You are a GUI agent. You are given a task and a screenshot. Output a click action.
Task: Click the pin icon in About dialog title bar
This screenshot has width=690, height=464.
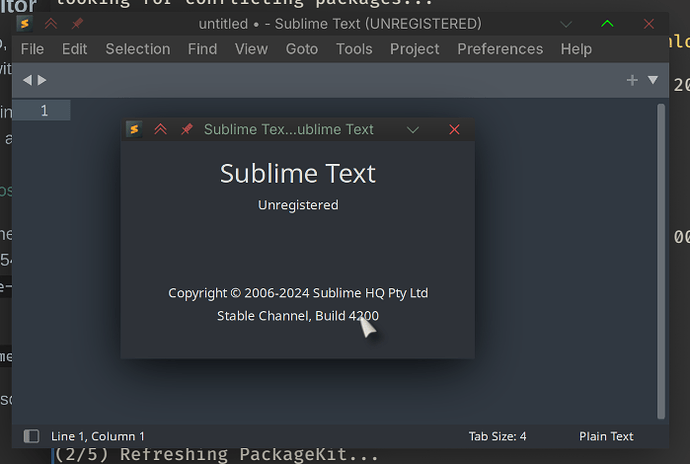(x=186, y=129)
